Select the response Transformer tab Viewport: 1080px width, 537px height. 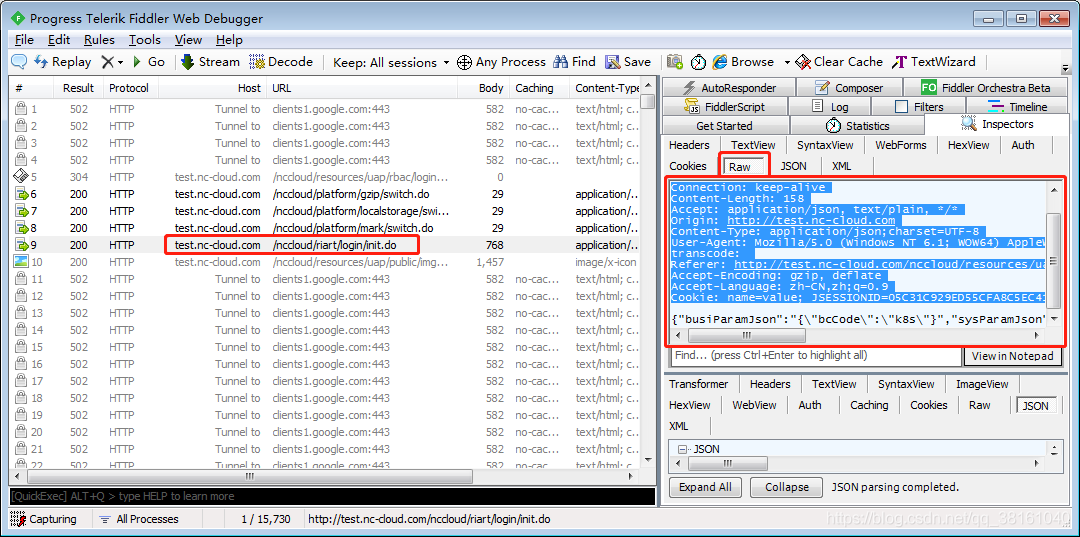[x=698, y=384]
